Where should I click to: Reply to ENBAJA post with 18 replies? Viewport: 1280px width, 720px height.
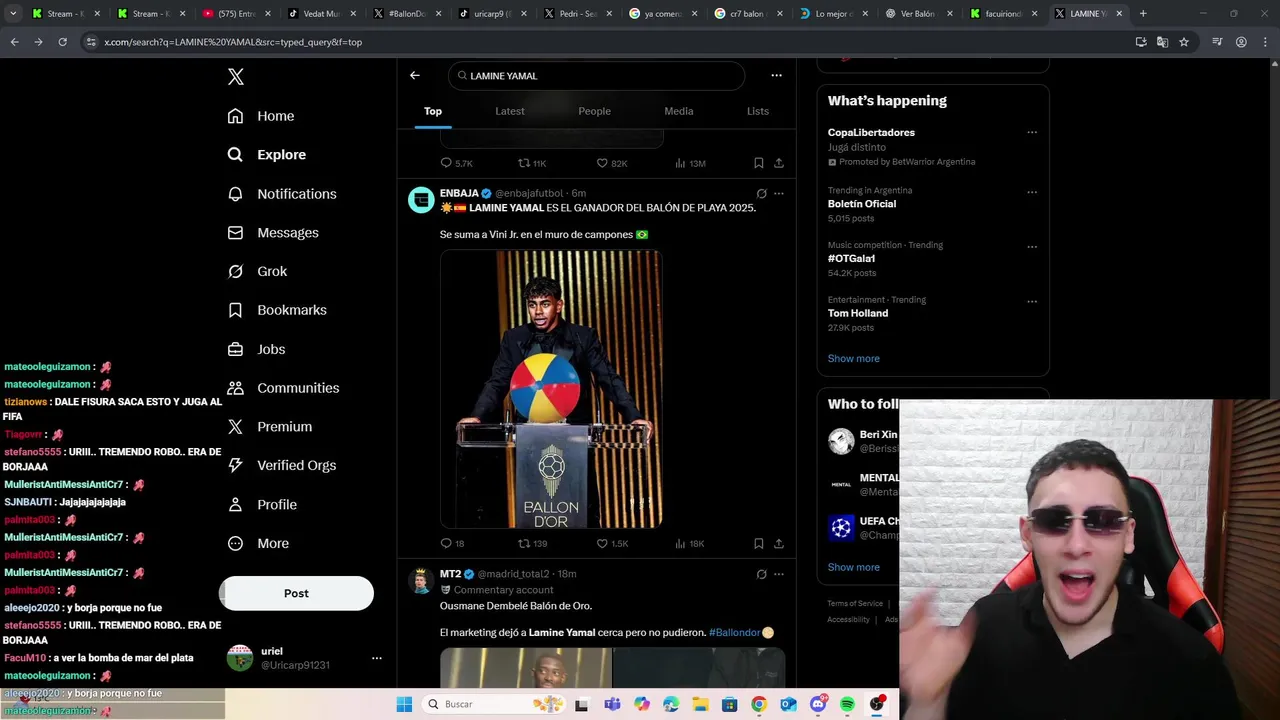[452, 544]
